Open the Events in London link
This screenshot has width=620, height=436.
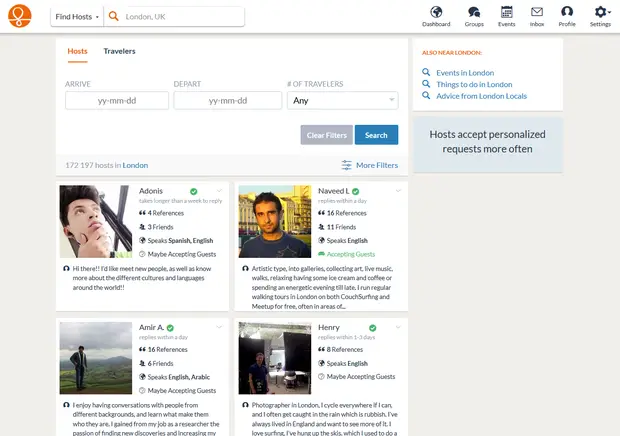coord(464,73)
